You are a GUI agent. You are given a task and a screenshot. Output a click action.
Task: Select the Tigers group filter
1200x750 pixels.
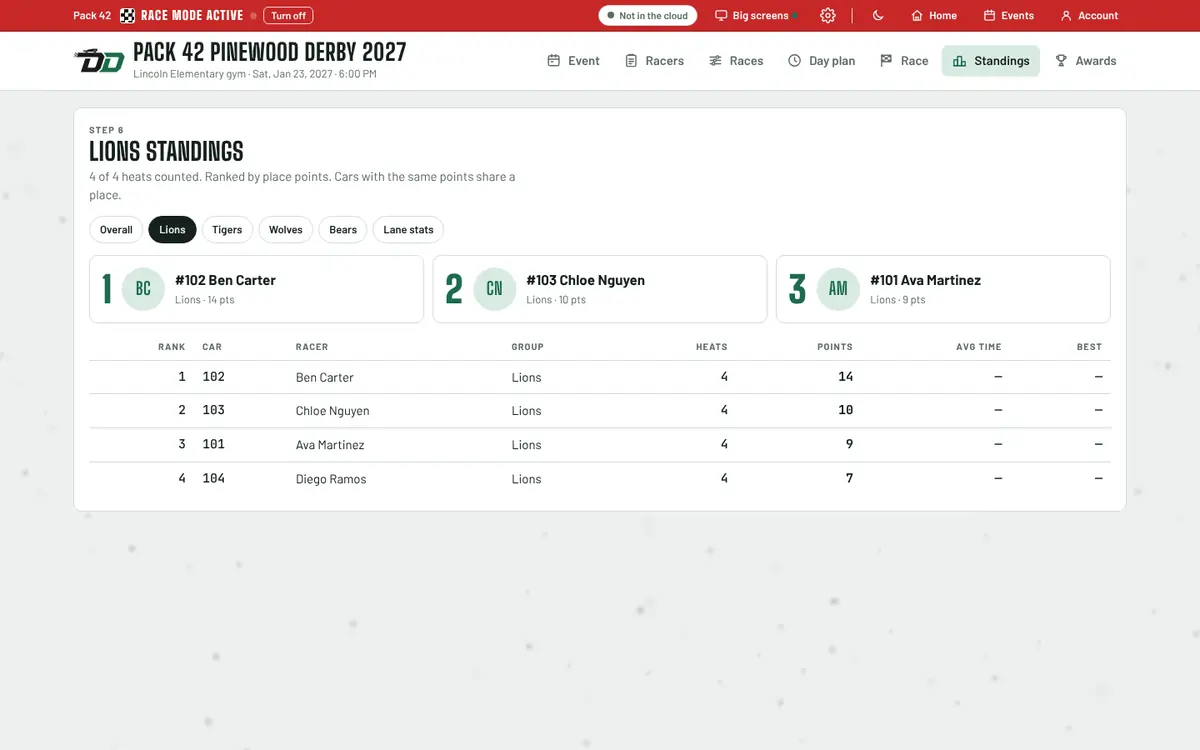click(227, 230)
